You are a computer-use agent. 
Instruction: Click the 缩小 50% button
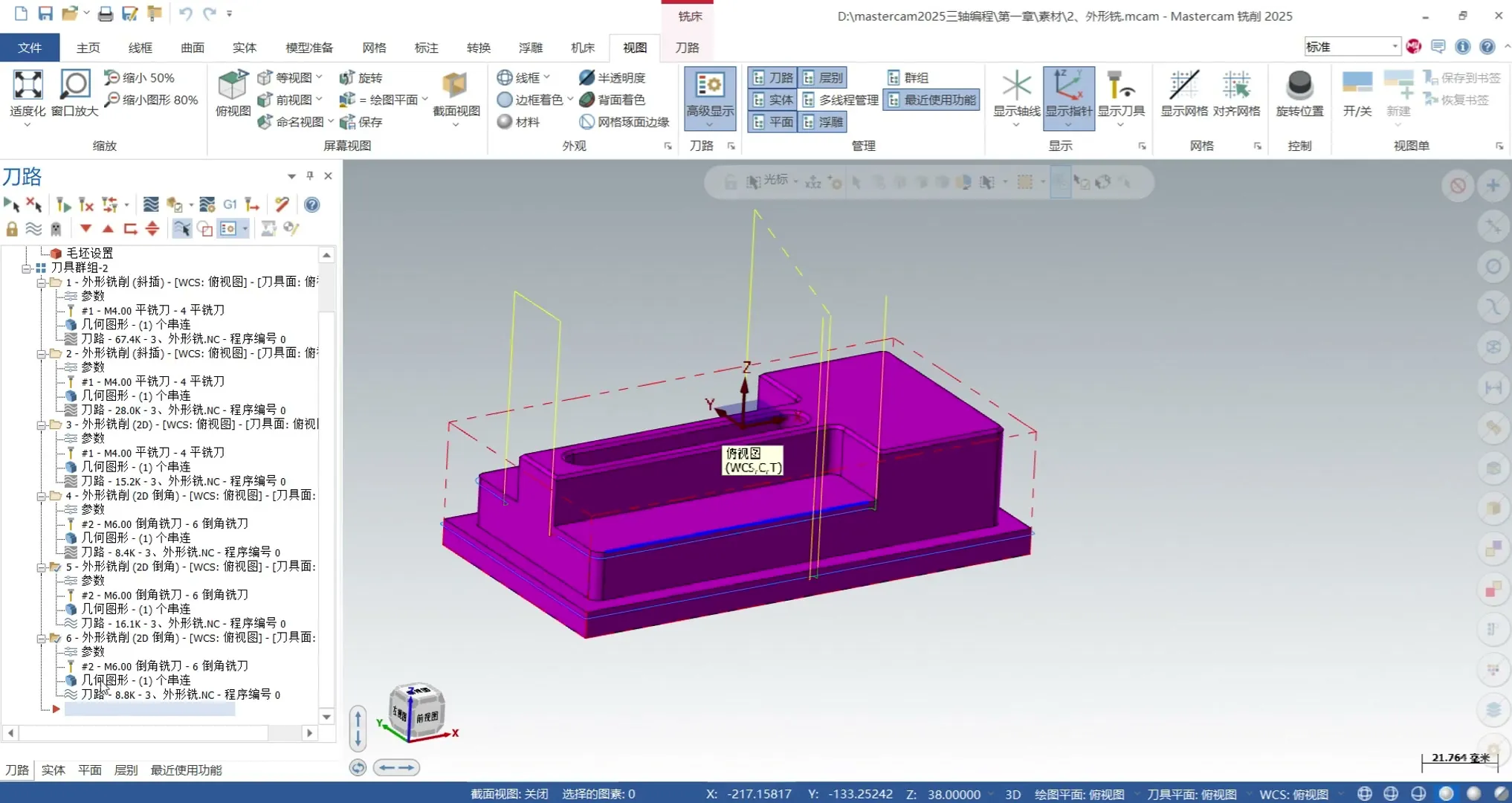pos(140,77)
